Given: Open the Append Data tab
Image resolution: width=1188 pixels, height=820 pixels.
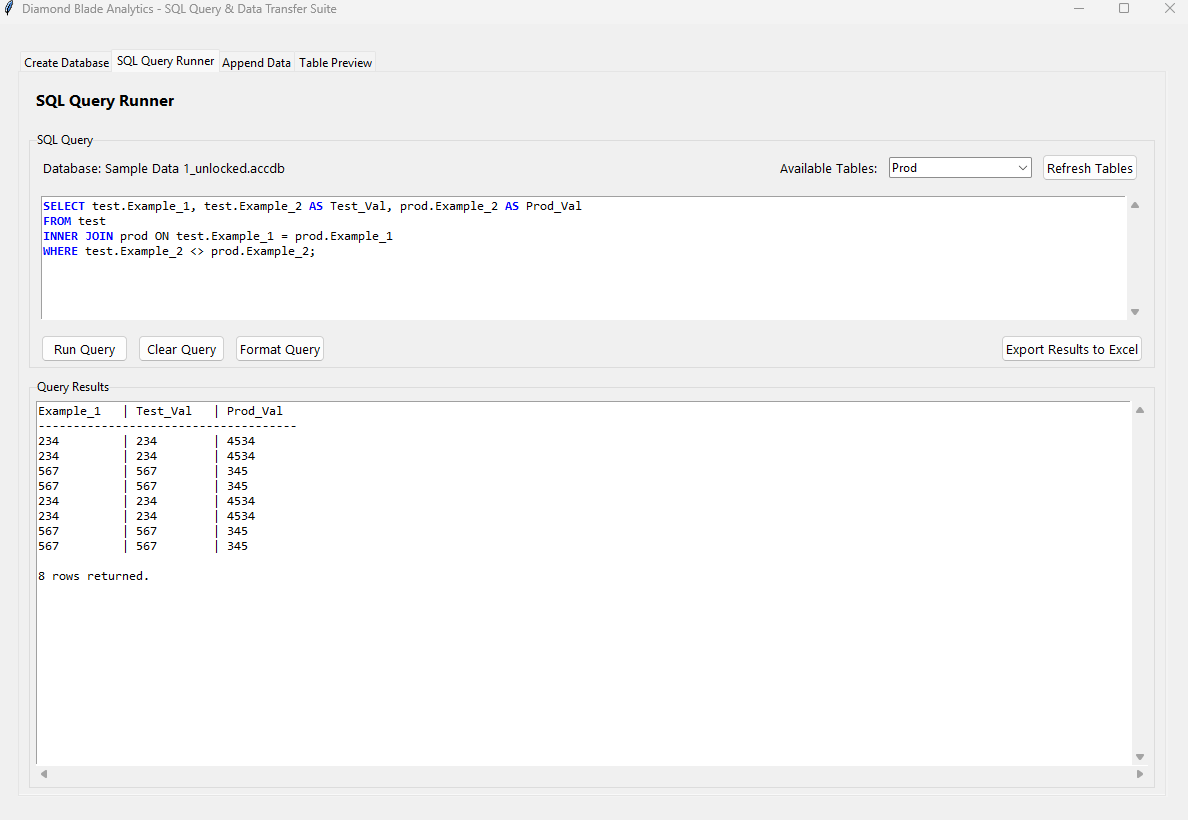Looking at the screenshot, I should (256, 63).
